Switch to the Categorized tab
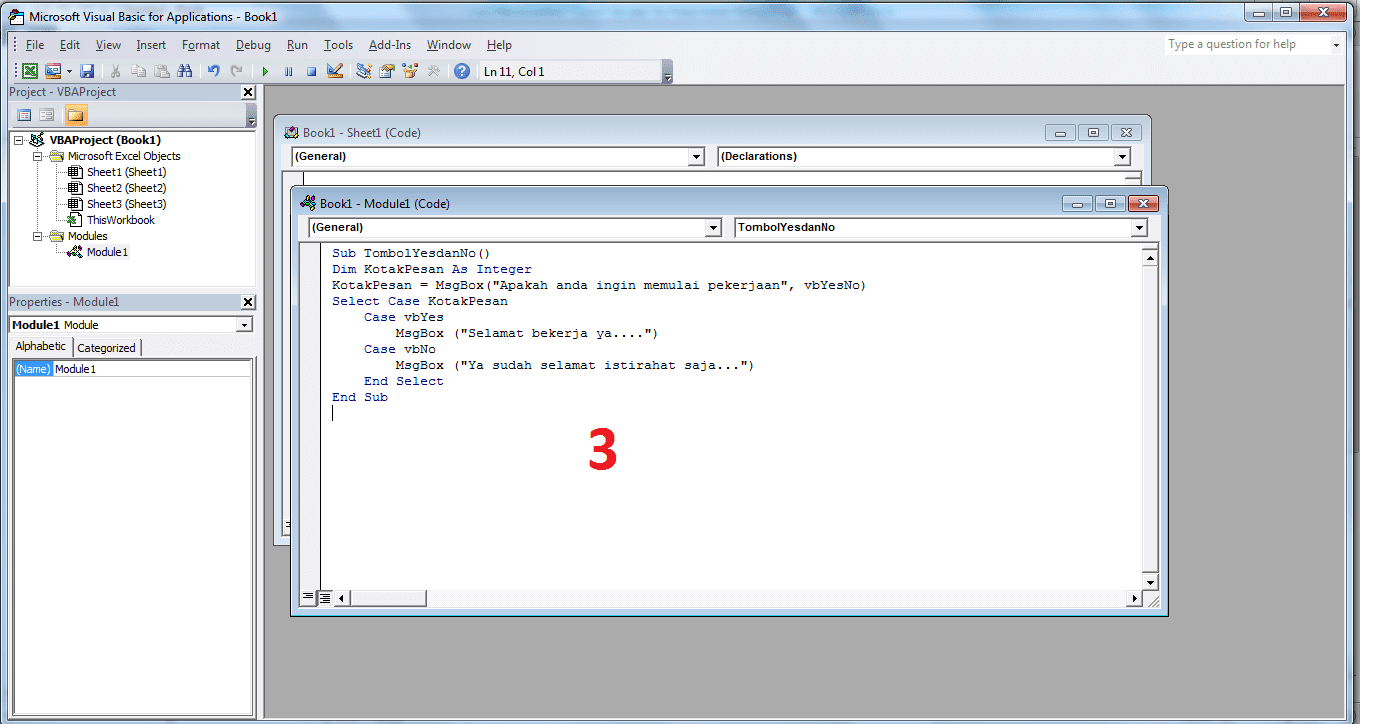 click(106, 348)
